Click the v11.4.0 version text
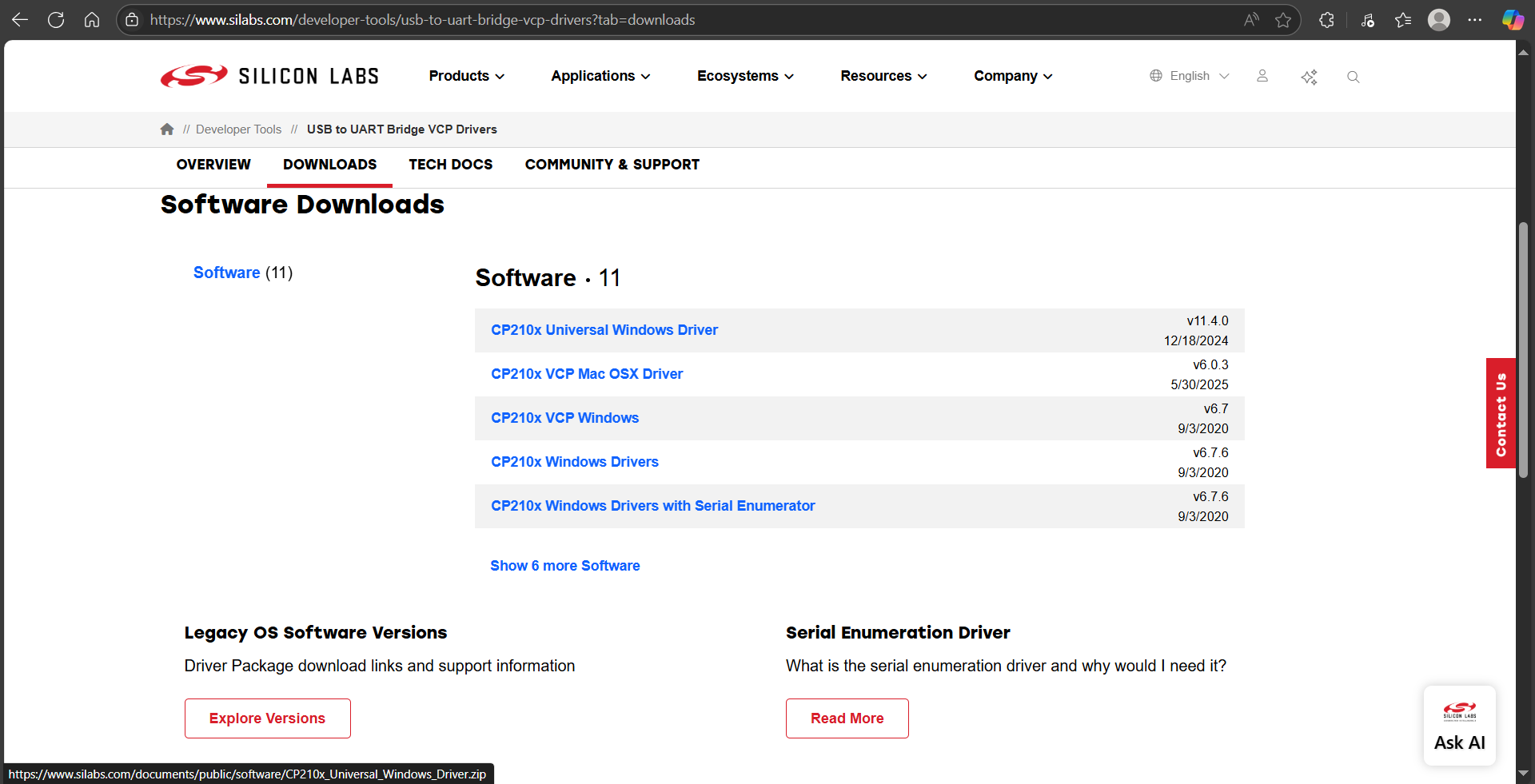The image size is (1535, 784). (x=1207, y=320)
